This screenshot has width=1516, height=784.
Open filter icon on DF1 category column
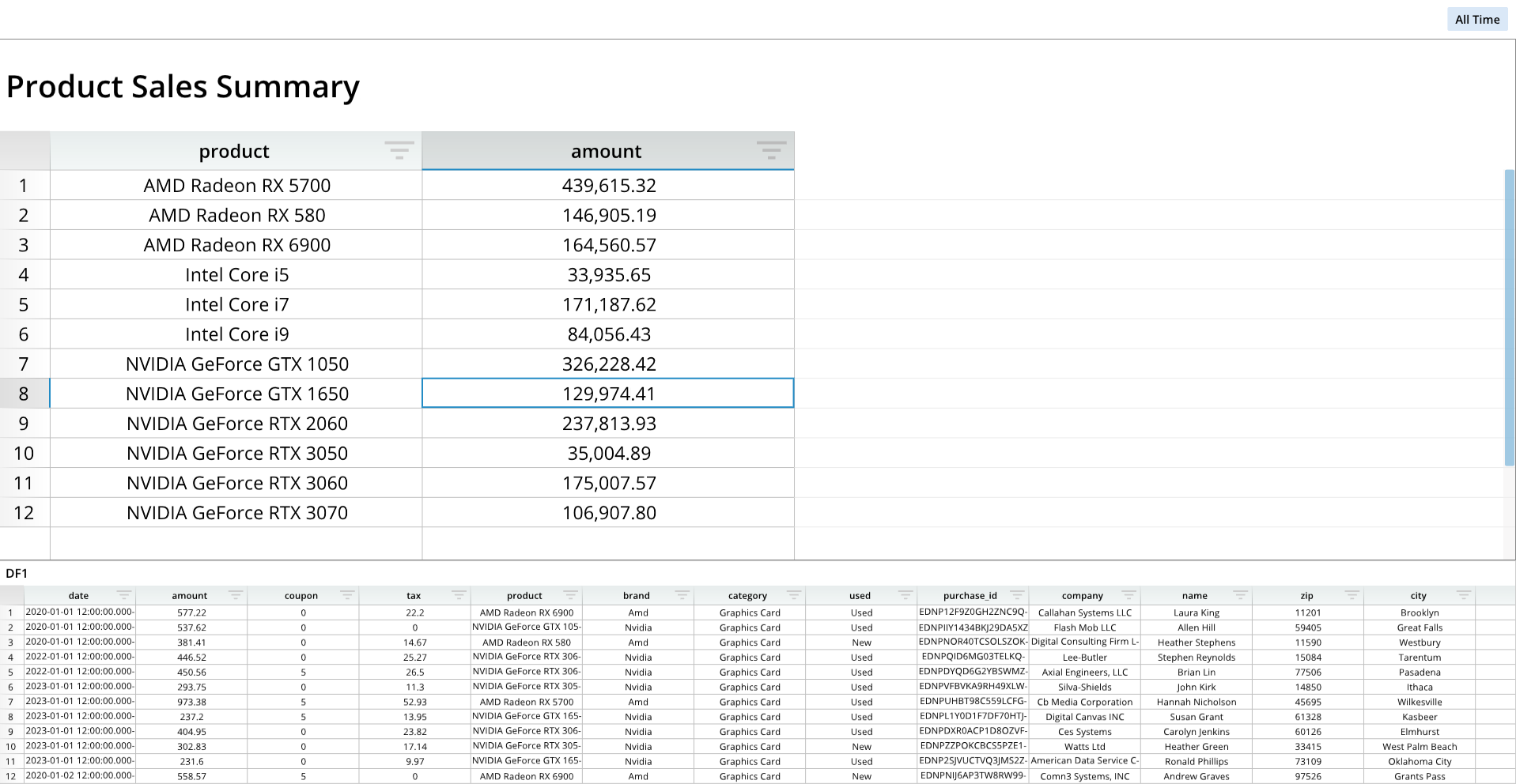tap(794, 595)
